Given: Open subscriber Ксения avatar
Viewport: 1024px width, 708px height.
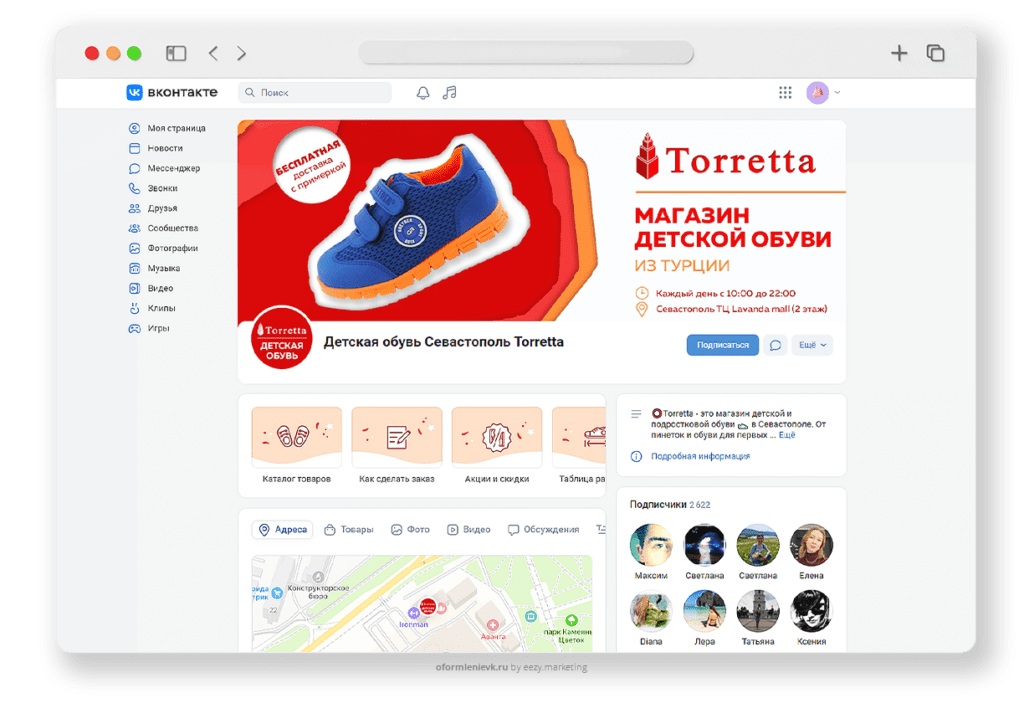Looking at the screenshot, I should tap(811, 611).
